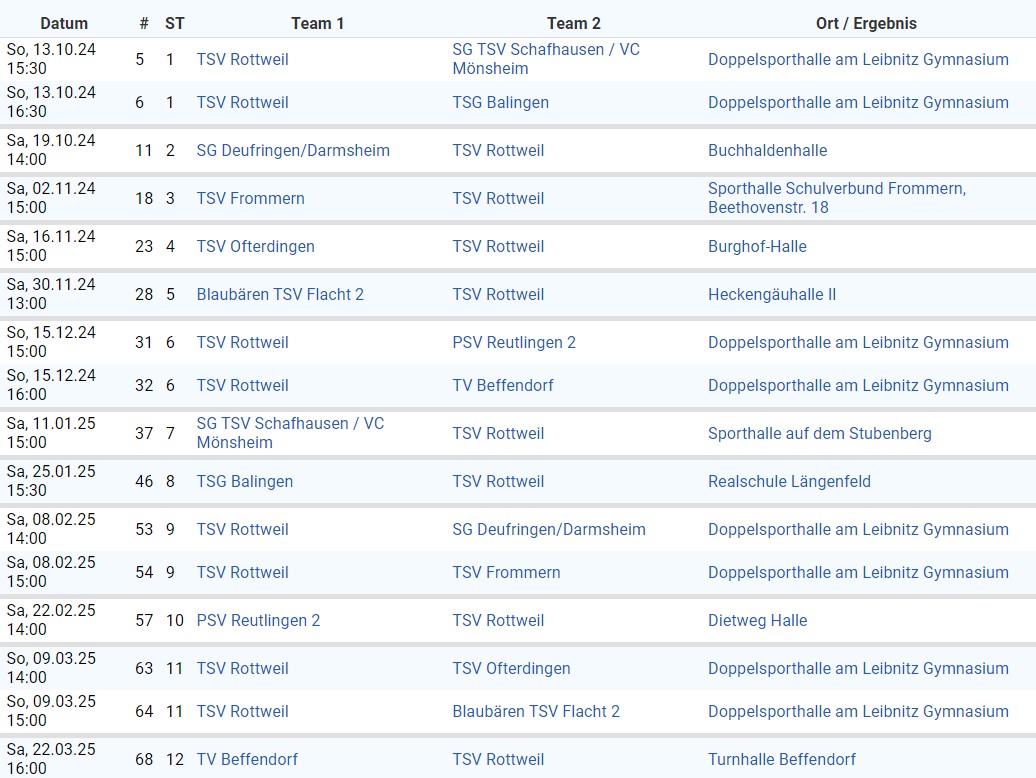Select date cell Sa, 30.11.24 13:00

(x=51, y=294)
